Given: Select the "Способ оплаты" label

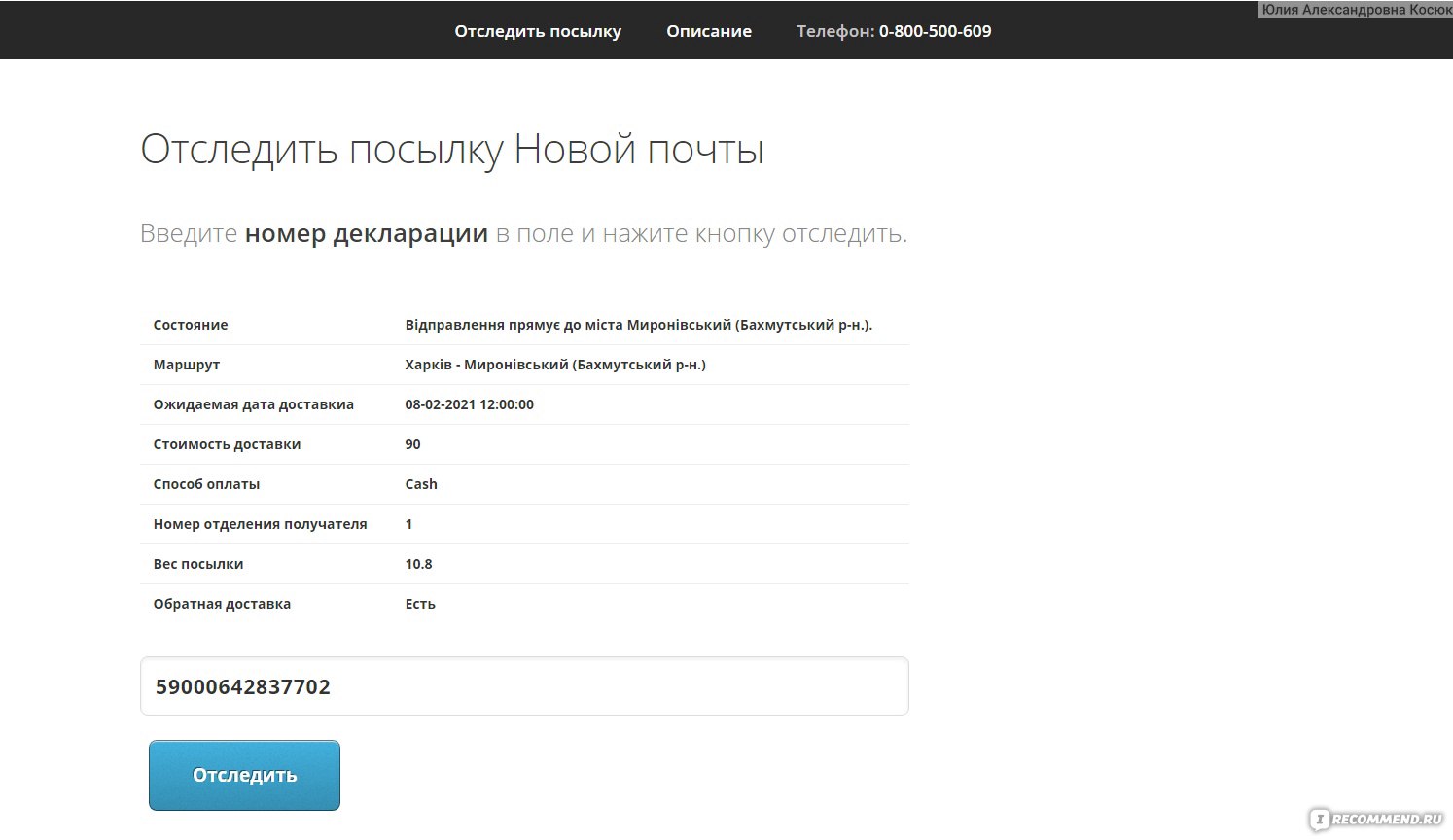Looking at the screenshot, I should [206, 484].
